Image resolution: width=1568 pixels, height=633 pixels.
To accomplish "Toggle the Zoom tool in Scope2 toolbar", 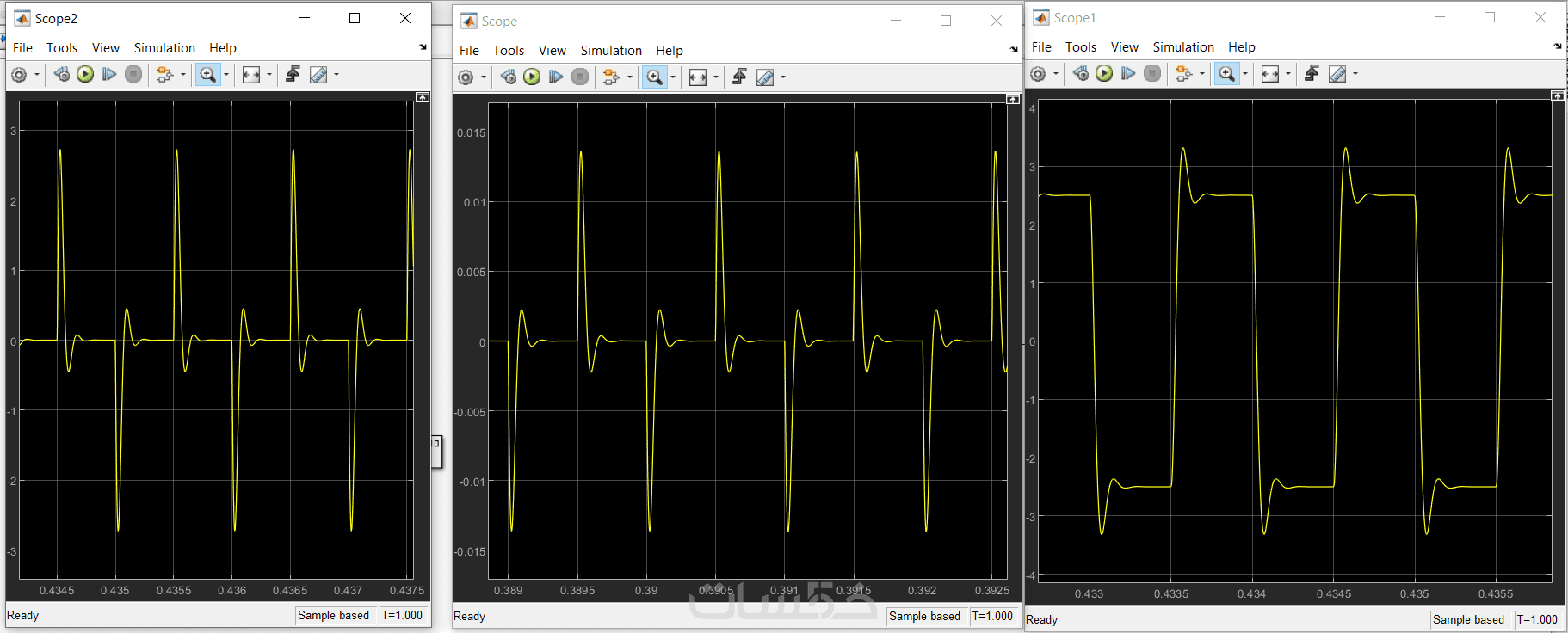I will pyautogui.click(x=208, y=75).
